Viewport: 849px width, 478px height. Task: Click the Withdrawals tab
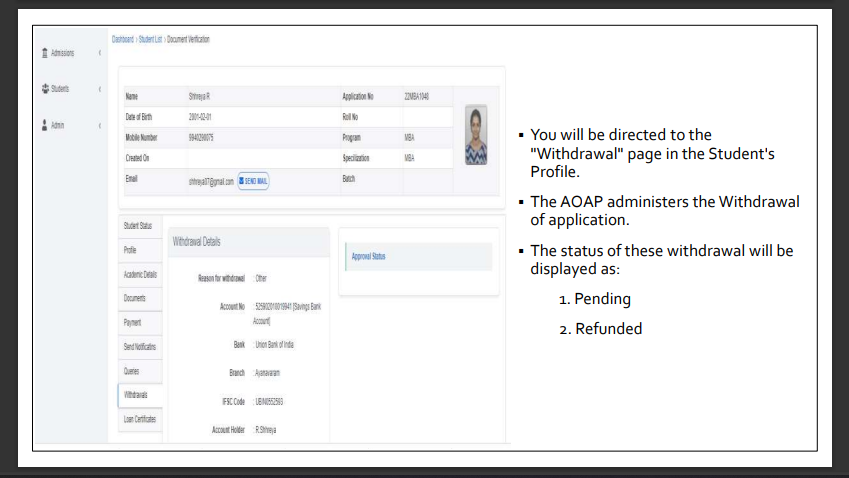click(x=136, y=395)
